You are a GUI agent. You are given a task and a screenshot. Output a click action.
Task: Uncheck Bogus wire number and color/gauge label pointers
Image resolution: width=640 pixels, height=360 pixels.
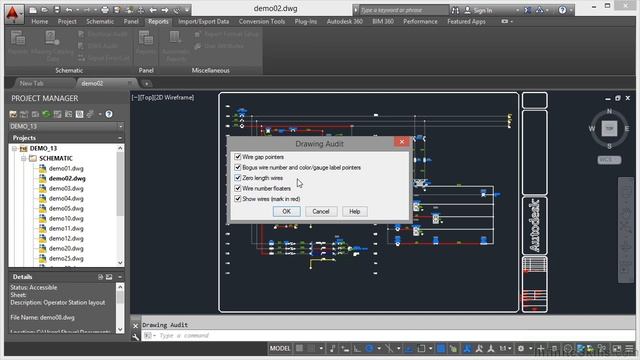pos(238,167)
